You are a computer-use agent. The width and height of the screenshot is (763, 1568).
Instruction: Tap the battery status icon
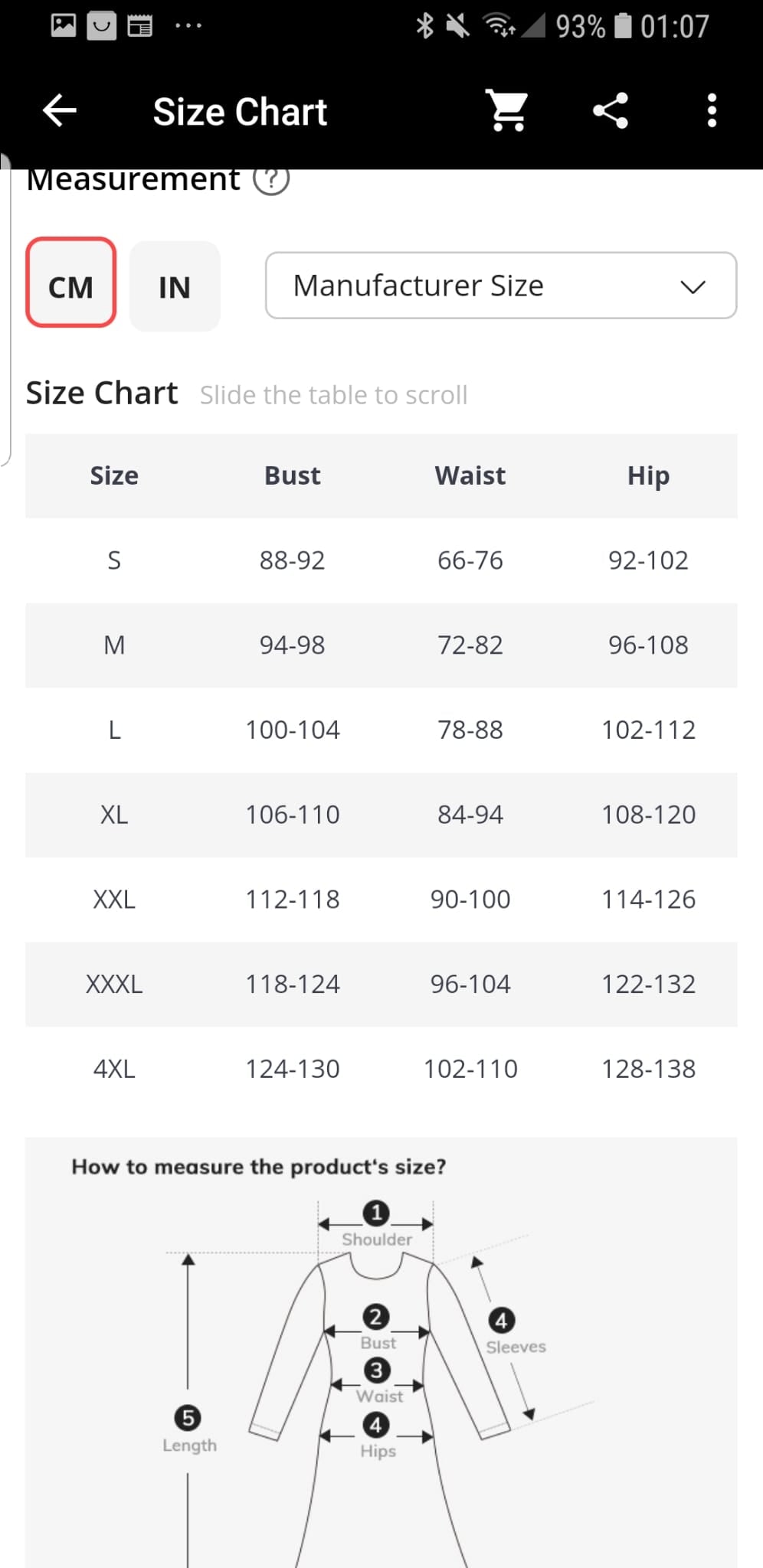pos(624,26)
